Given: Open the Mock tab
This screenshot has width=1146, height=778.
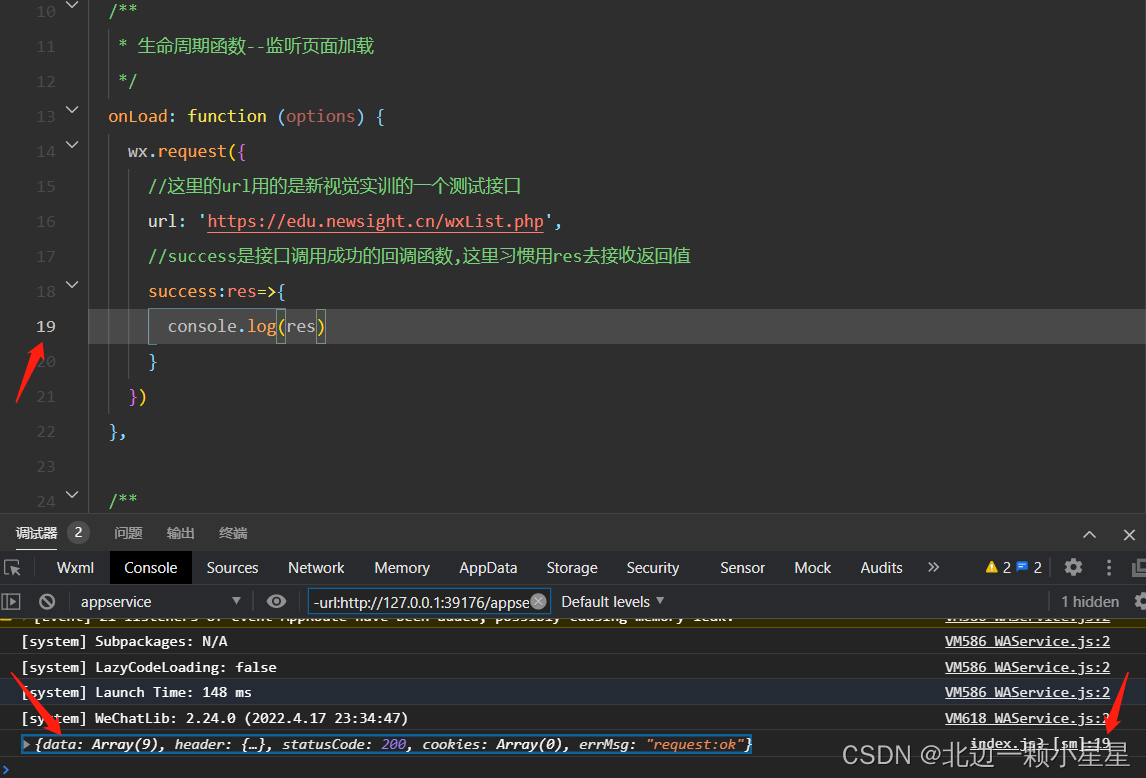Looking at the screenshot, I should click(x=813, y=568).
